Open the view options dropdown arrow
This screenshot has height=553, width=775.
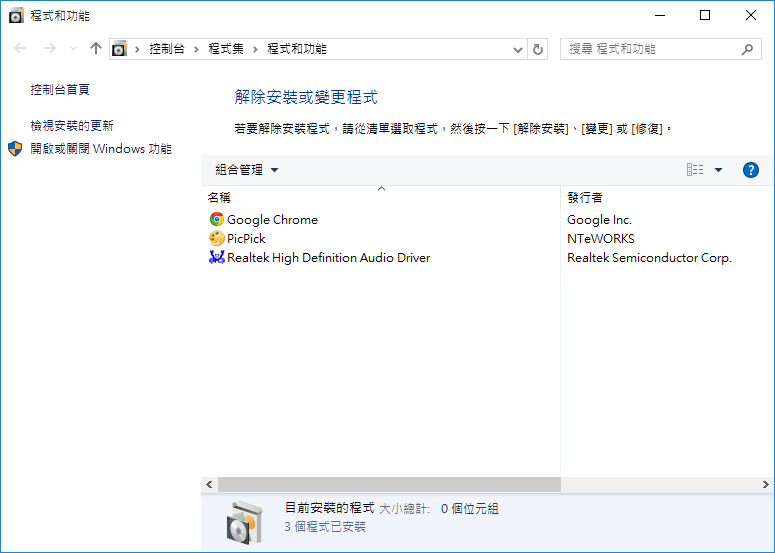click(718, 170)
